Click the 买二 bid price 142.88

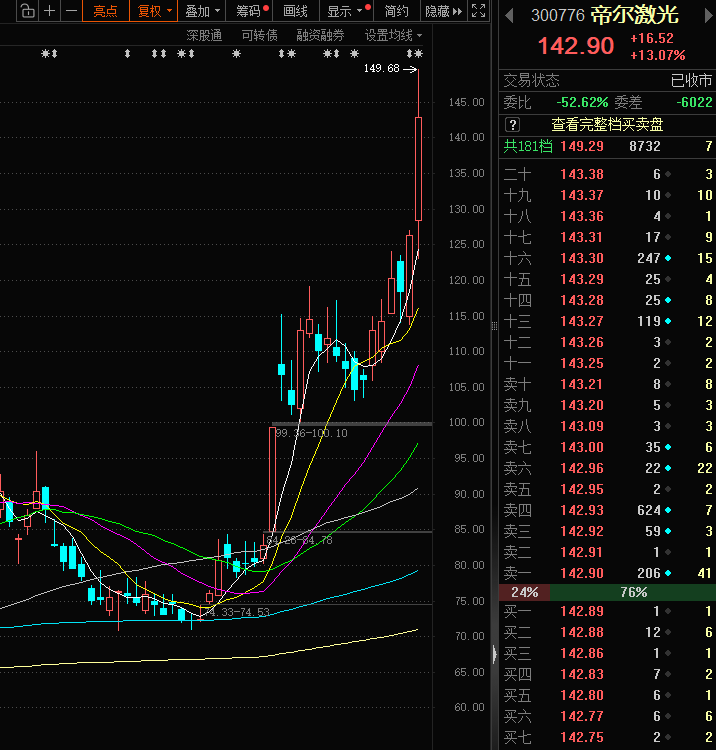click(x=582, y=632)
